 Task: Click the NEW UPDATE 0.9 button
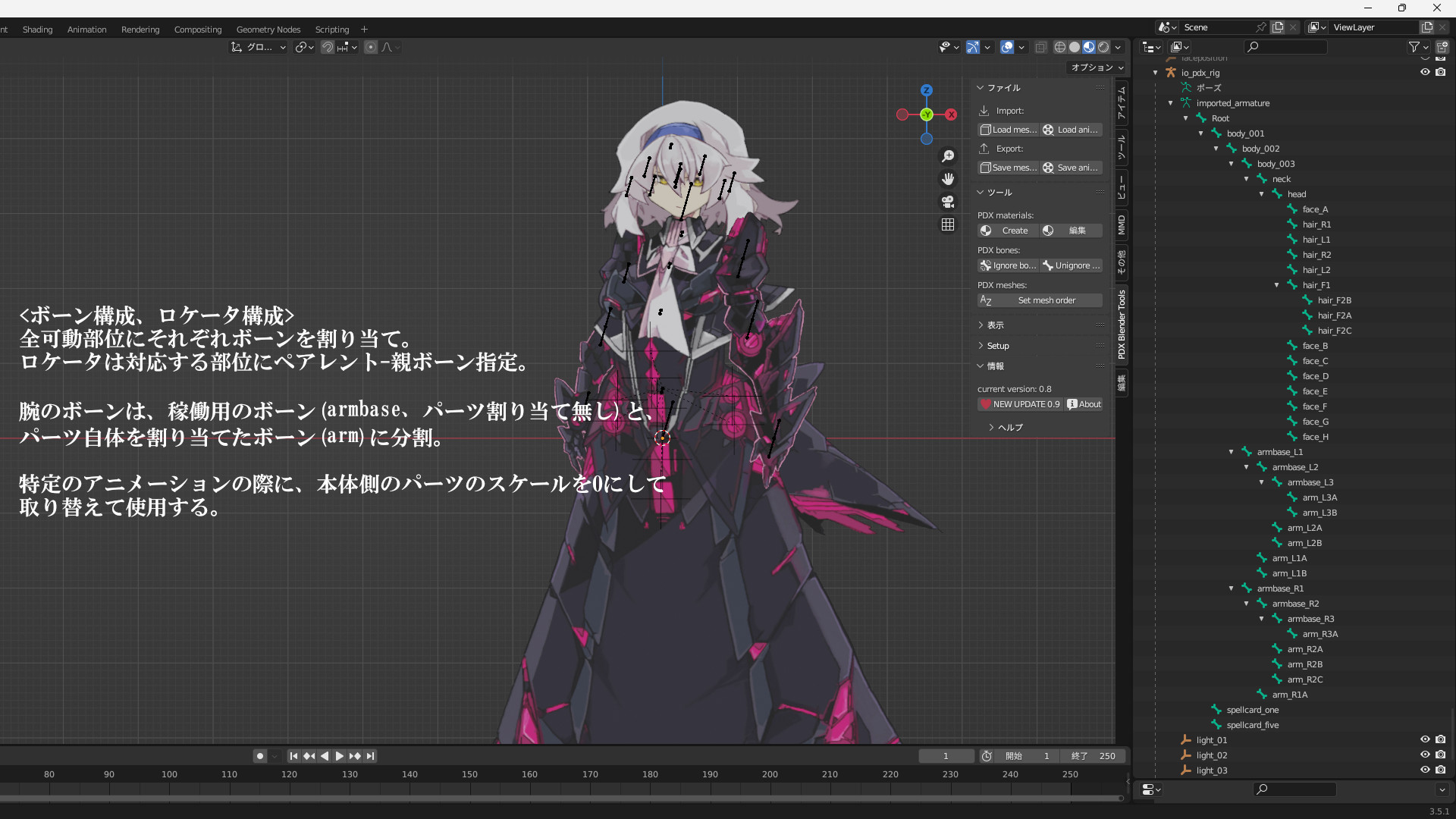tap(1020, 404)
